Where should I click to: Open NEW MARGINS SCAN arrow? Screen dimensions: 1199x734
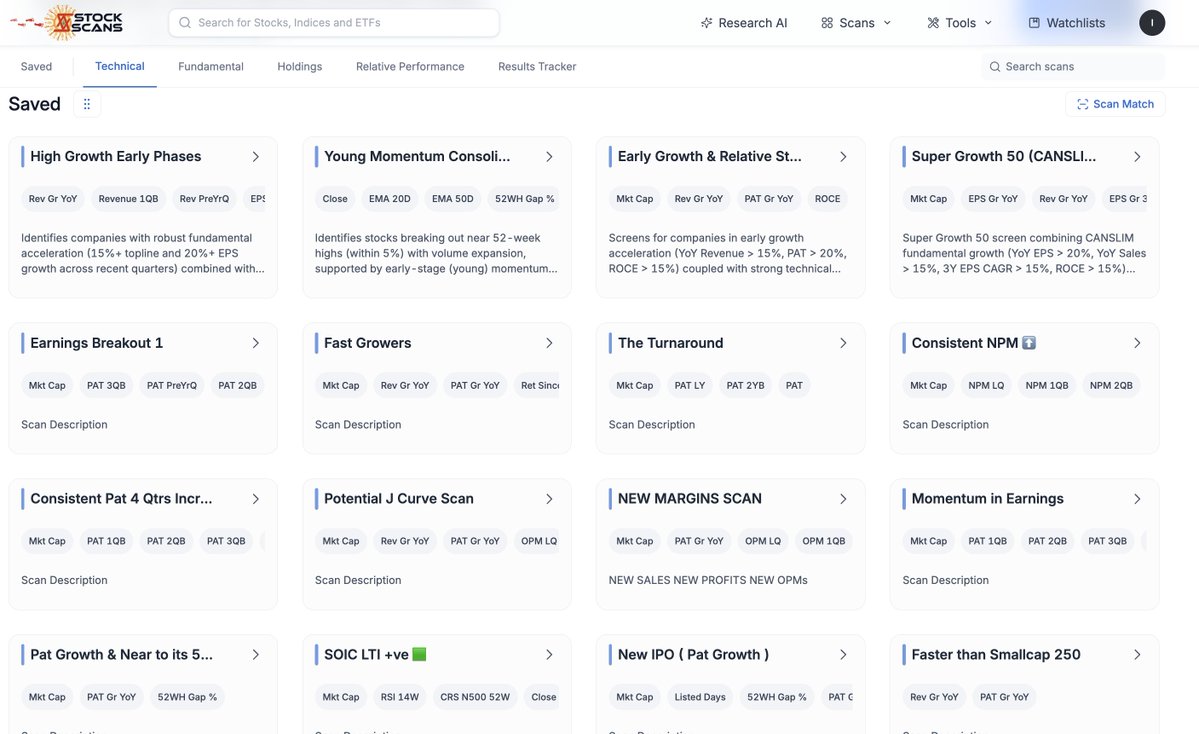click(843, 499)
